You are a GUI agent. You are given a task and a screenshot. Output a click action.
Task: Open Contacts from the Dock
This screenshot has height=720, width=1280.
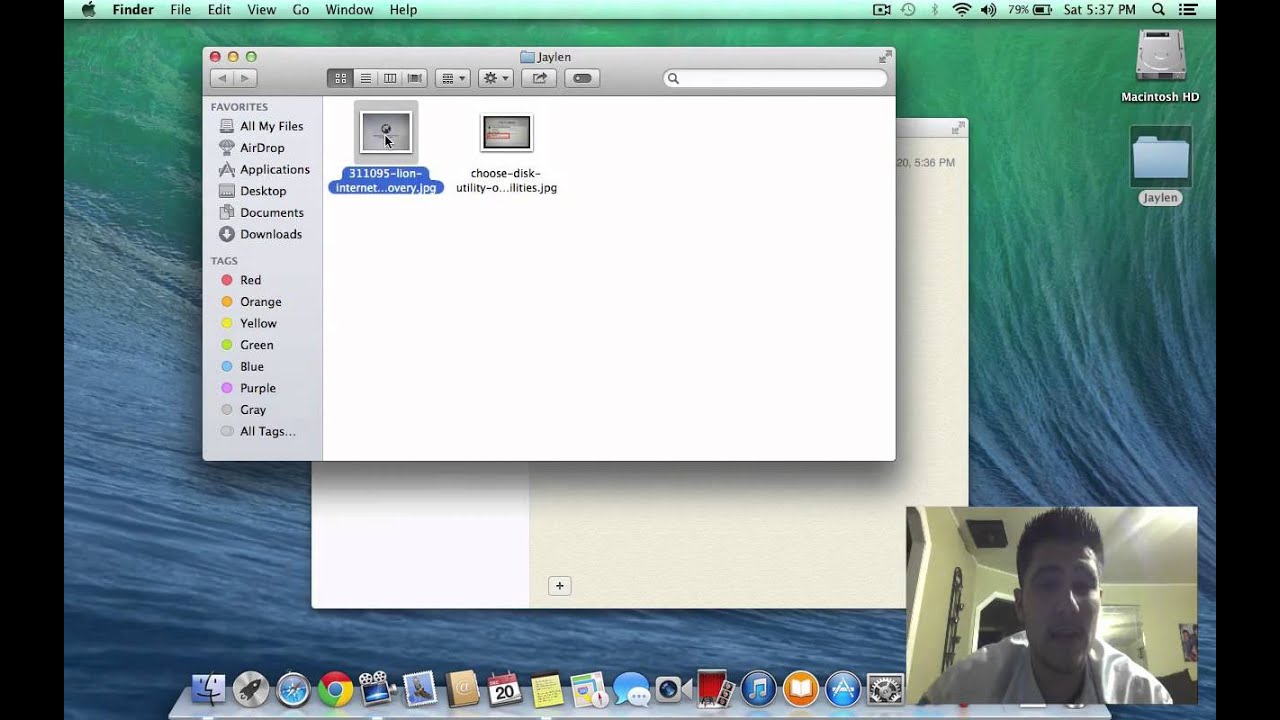pos(462,688)
